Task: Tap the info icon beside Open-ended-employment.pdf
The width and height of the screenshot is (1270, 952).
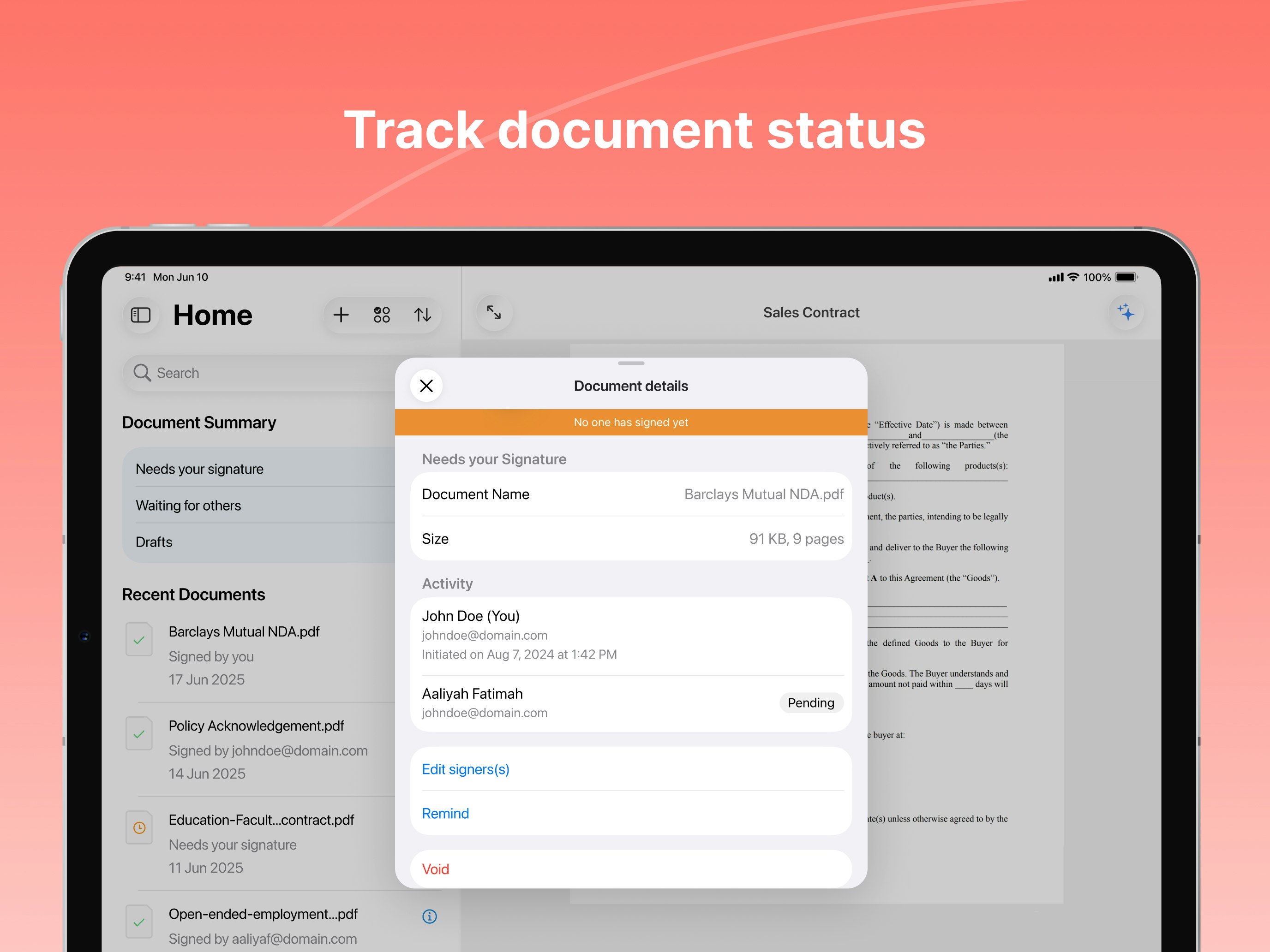Action: 430,916
